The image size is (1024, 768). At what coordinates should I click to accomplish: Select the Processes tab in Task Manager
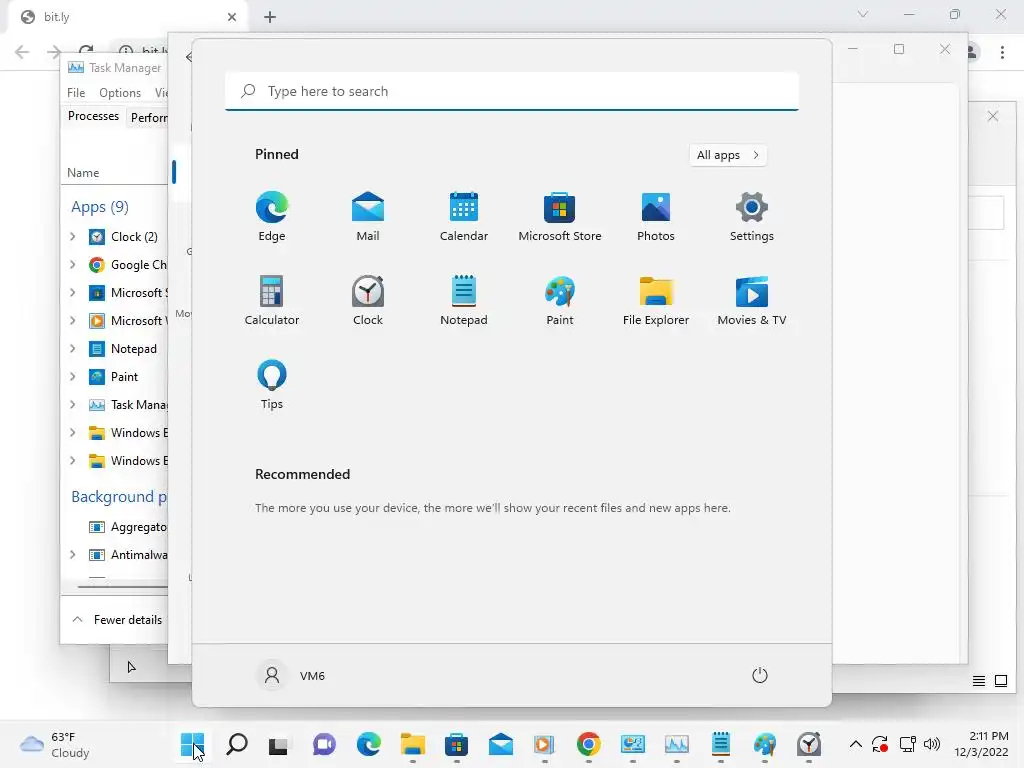point(93,116)
